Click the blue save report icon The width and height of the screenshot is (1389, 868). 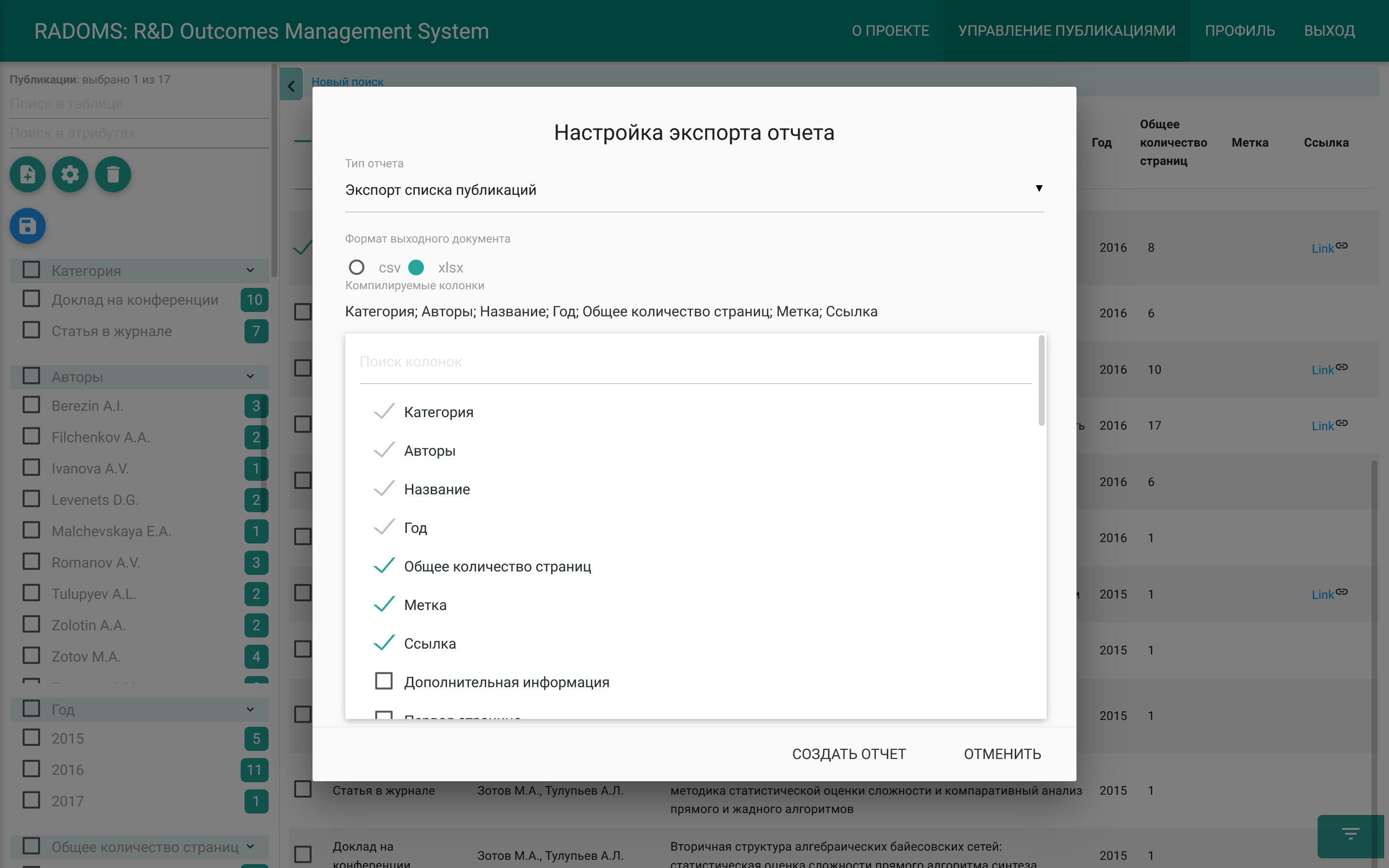tap(27, 226)
